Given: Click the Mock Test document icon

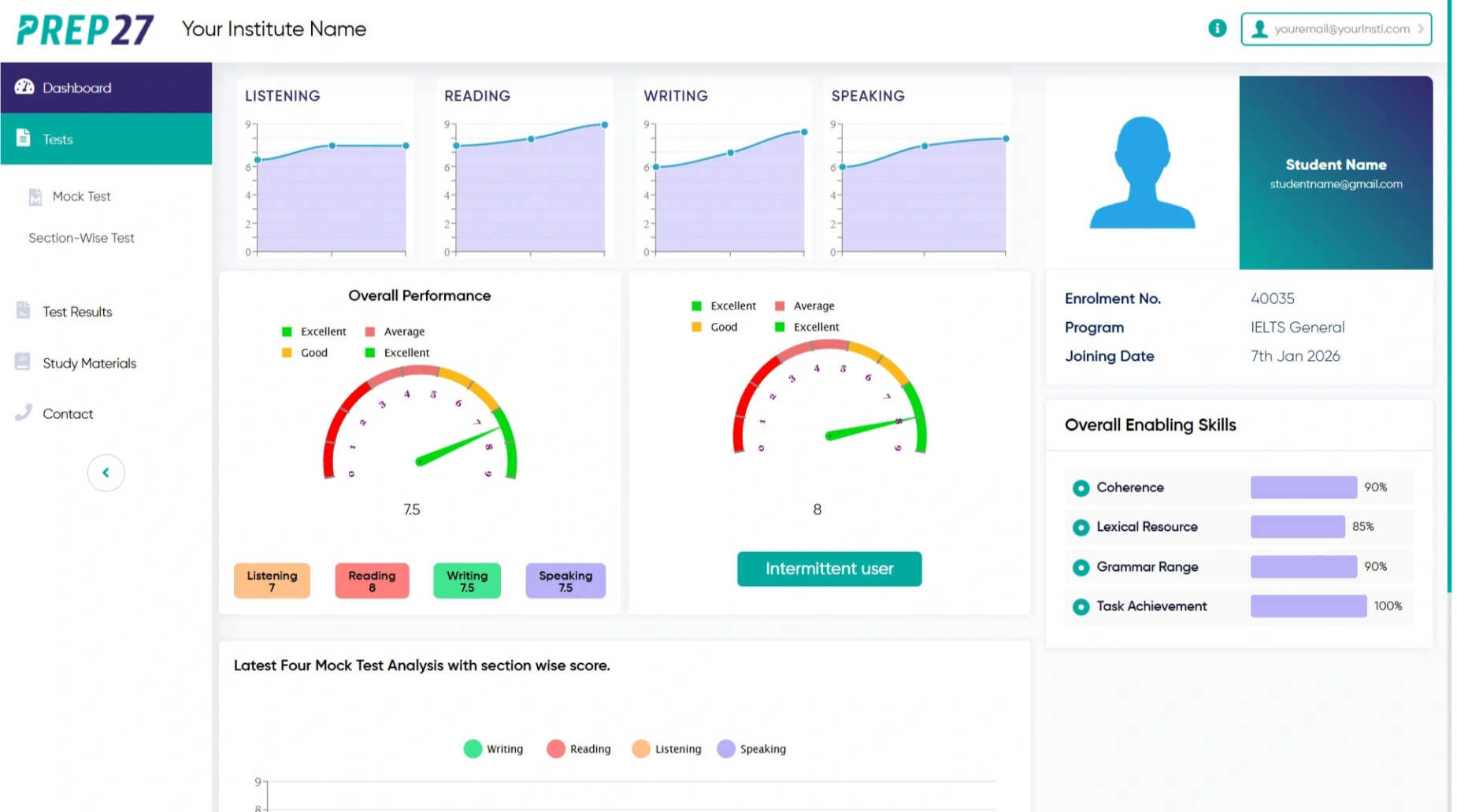Looking at the screenshot, I should tap(35, 196).
